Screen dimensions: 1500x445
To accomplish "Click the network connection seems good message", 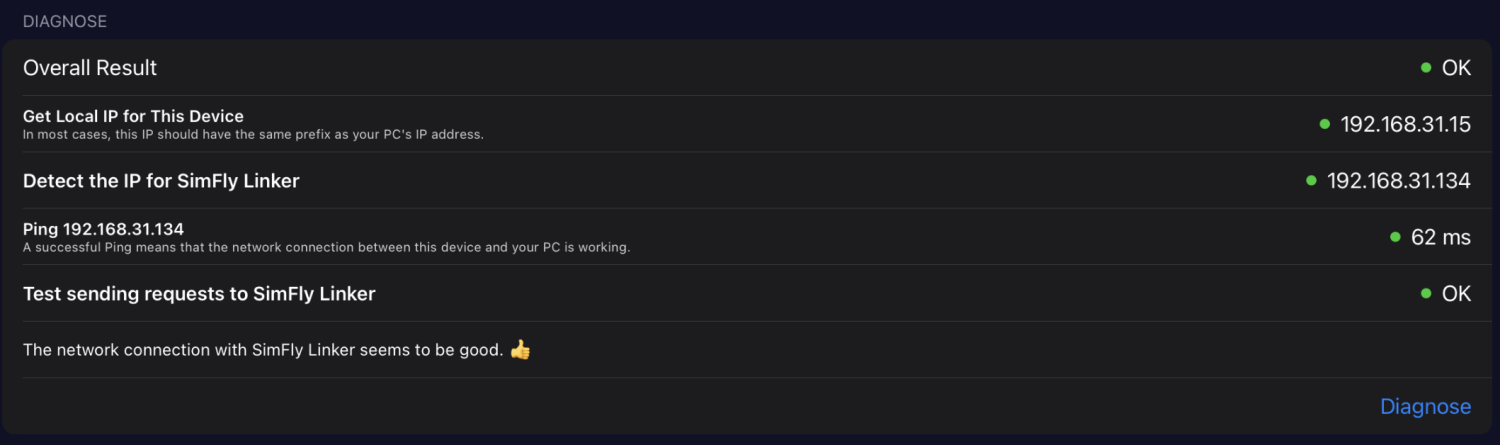I will tap(262, 350).
